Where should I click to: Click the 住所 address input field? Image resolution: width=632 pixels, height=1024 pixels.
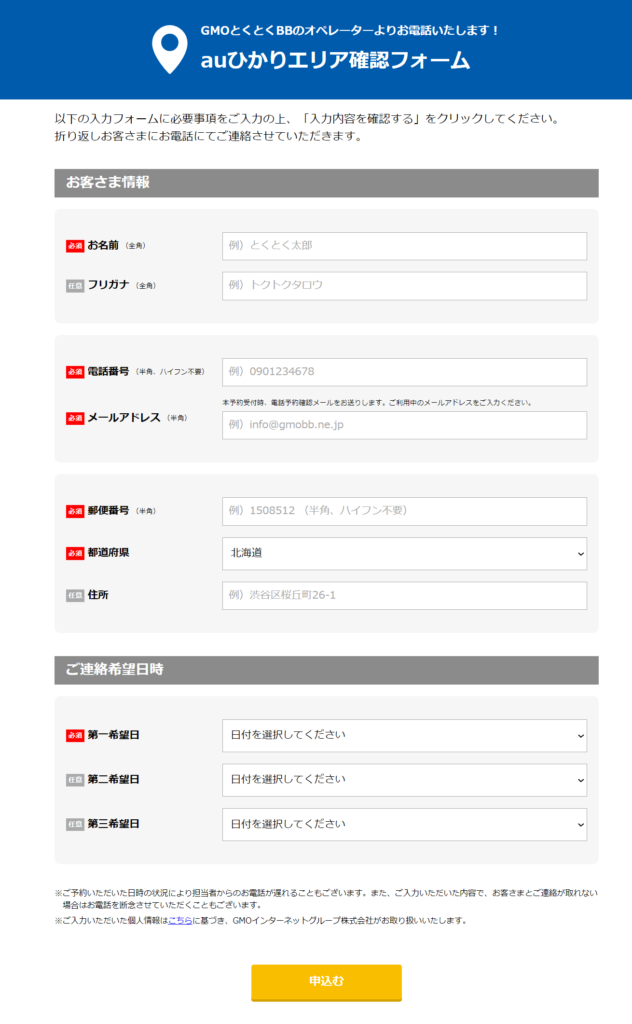(x=404, y=595)
